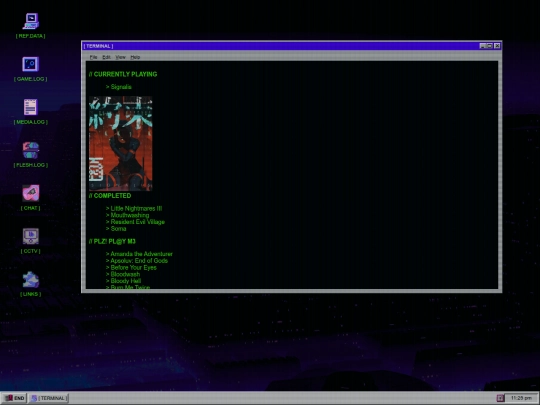Open the Edit menu in Terminal

(106, 57)
